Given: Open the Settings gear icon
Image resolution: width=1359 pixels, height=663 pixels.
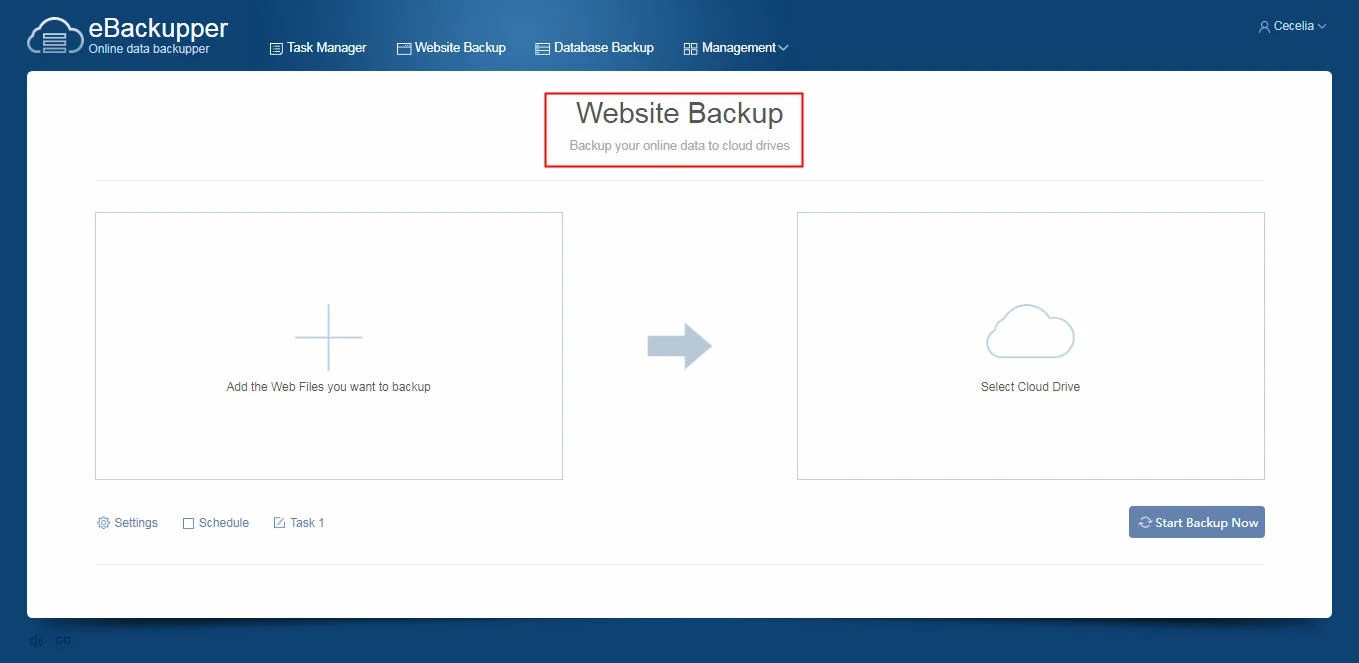Looking at the screenshot, I should [x=102, y=522].
